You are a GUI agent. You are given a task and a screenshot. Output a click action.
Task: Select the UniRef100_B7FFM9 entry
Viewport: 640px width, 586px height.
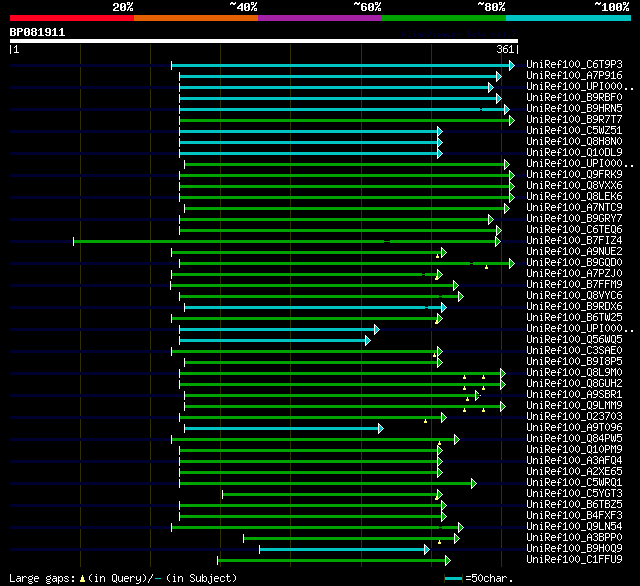point(574,285)
